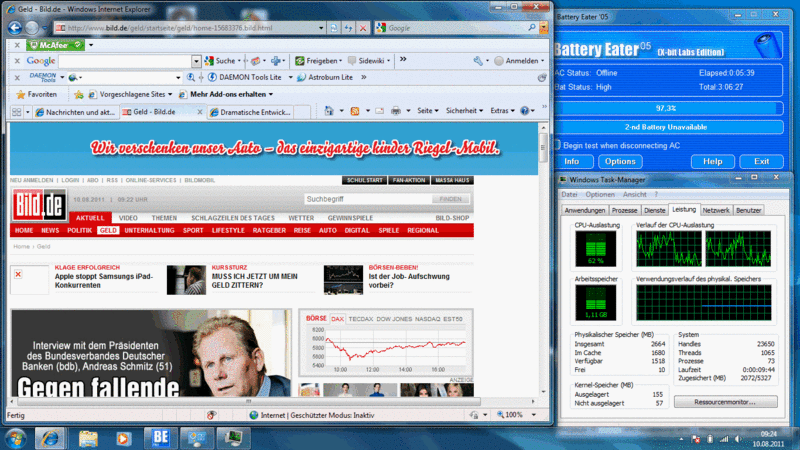Click the Favoriten star button

pos(37,94)
